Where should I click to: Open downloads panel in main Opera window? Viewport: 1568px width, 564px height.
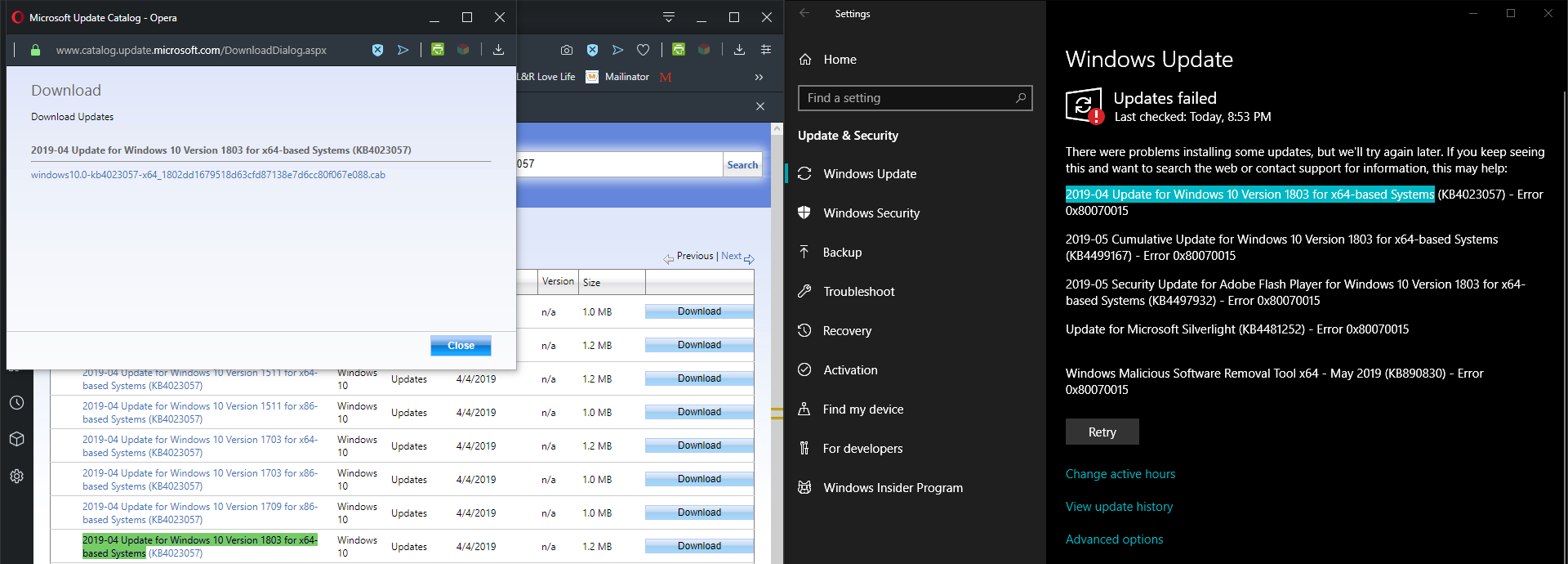(x=739, y=49)
